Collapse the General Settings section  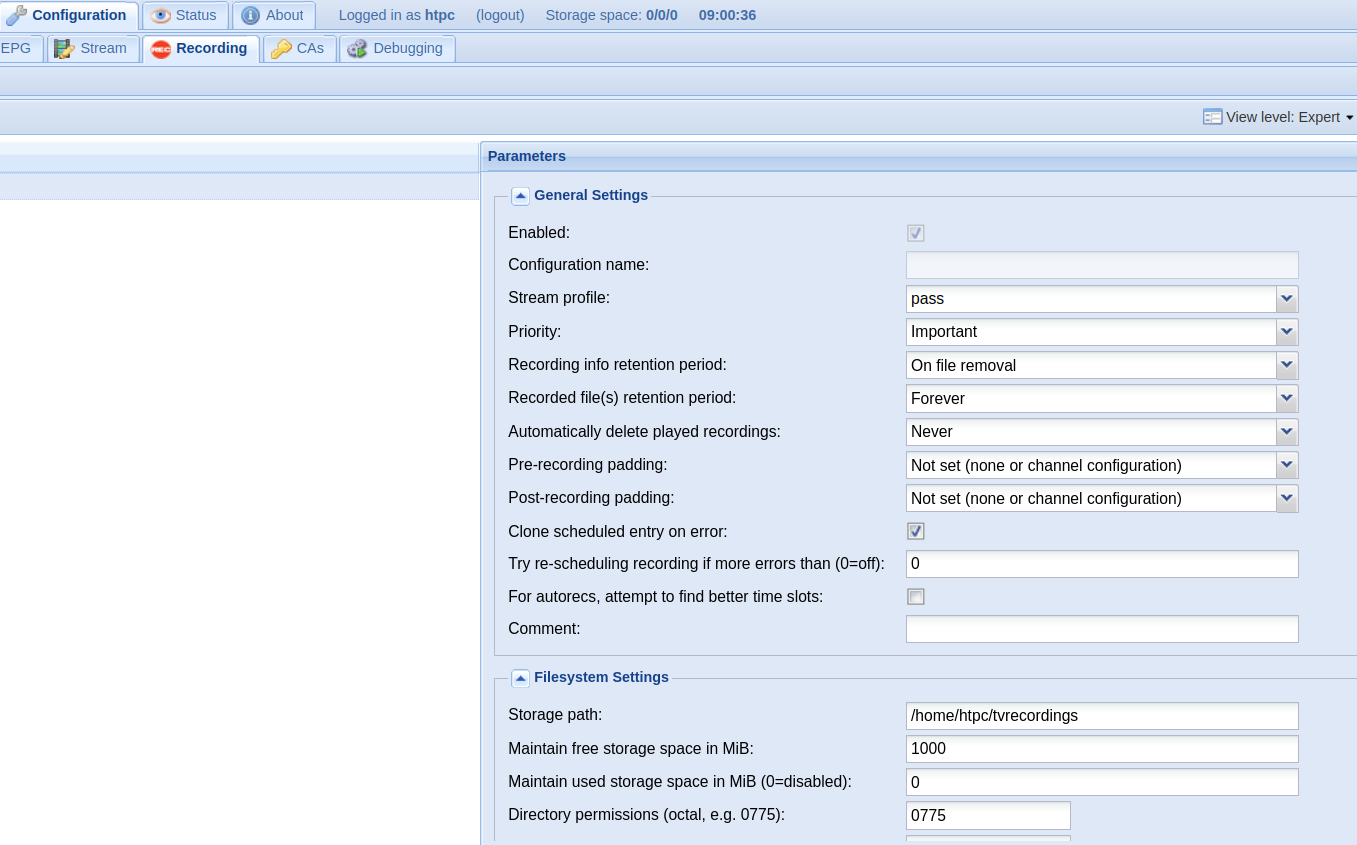[x=520, y=196]
